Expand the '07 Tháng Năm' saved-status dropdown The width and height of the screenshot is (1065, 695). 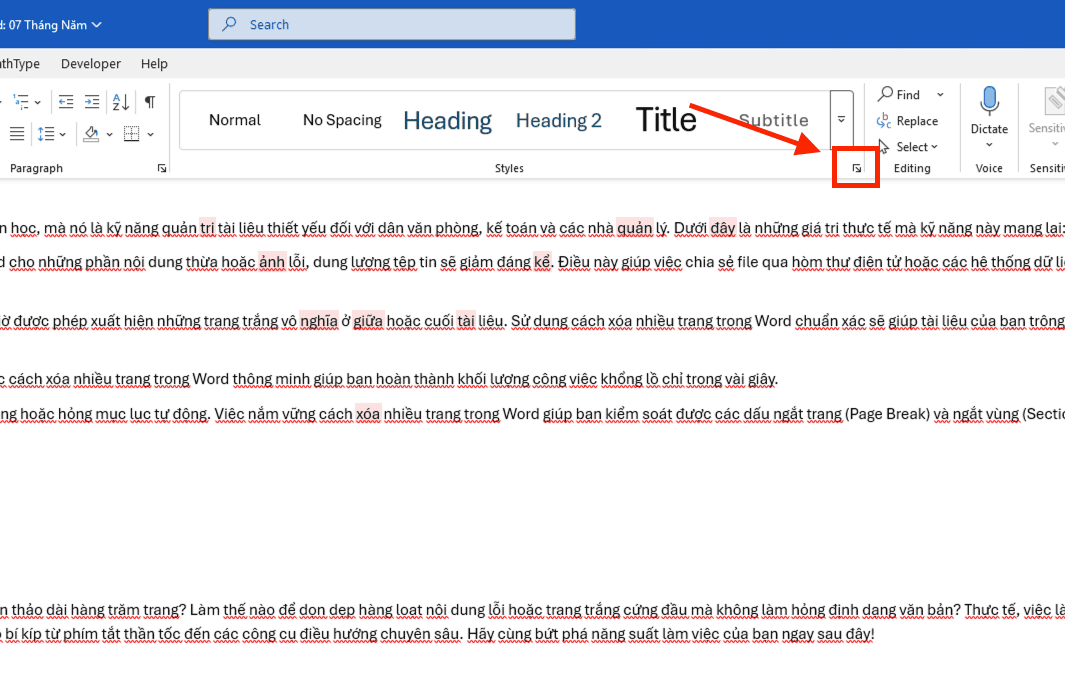coord(96,25)
